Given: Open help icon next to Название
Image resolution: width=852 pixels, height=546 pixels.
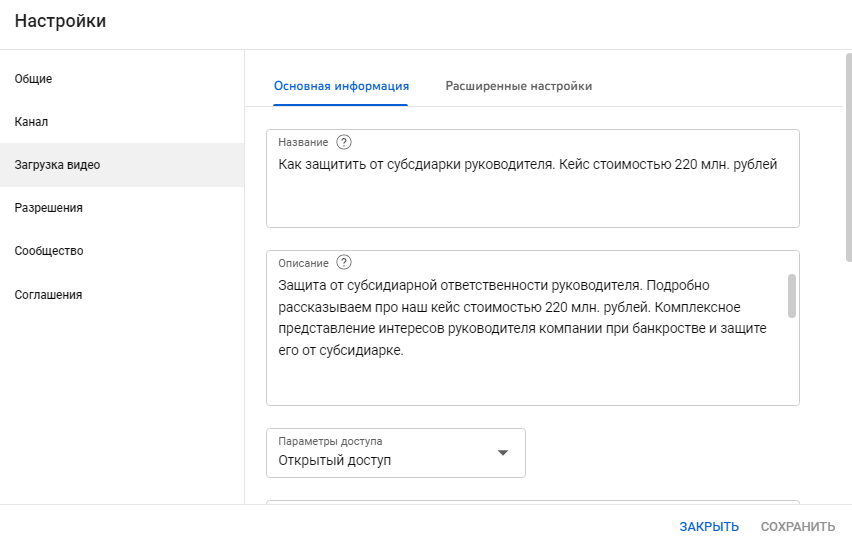Looking at the screenshot, I should click(344, 142).
